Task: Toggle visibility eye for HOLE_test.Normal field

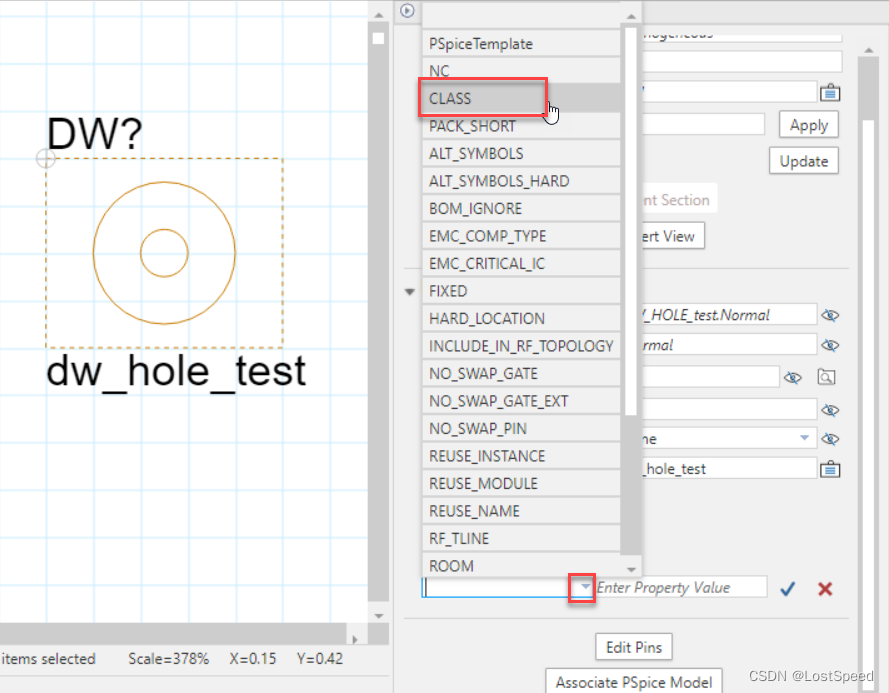Action: pos(829,315)
